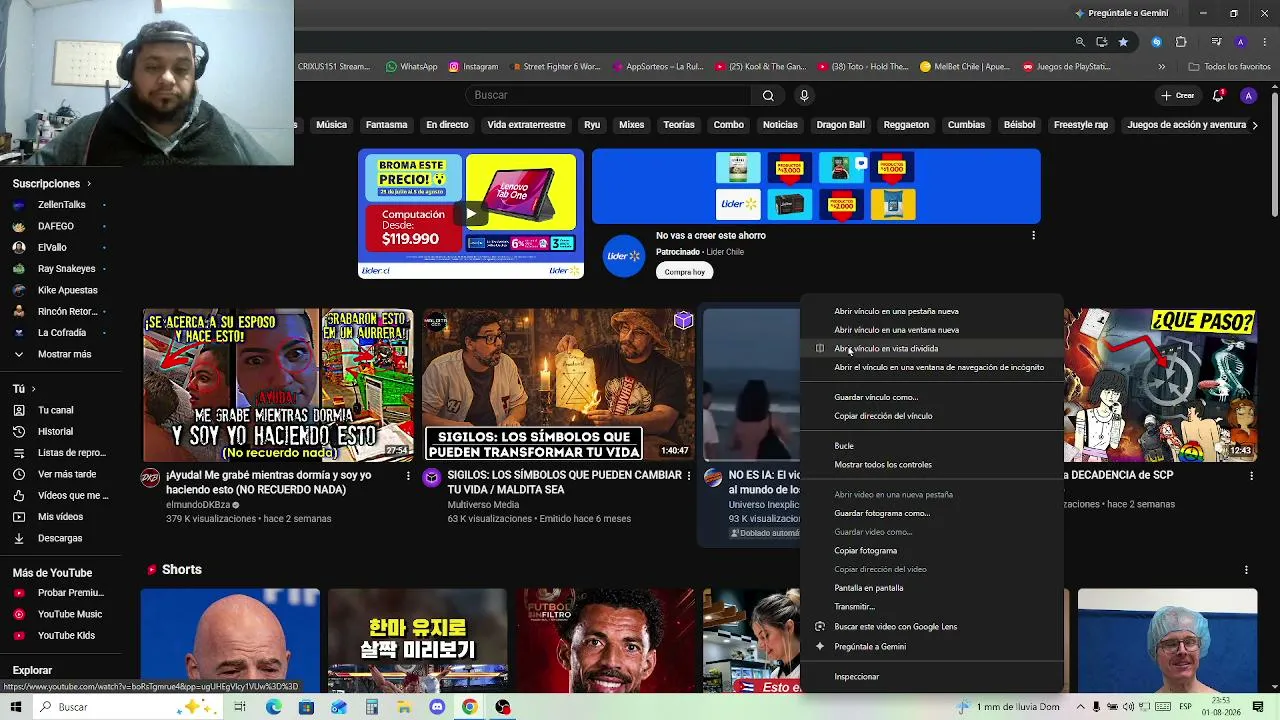Viewport: 1280px width, 720px height.
Task: Show more category chips with the right arrow
Action: tap(1255, 125)
